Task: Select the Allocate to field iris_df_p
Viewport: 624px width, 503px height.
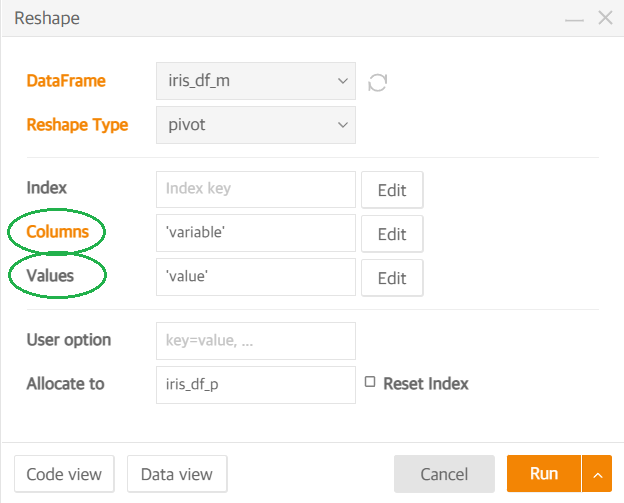Action: 256,385
